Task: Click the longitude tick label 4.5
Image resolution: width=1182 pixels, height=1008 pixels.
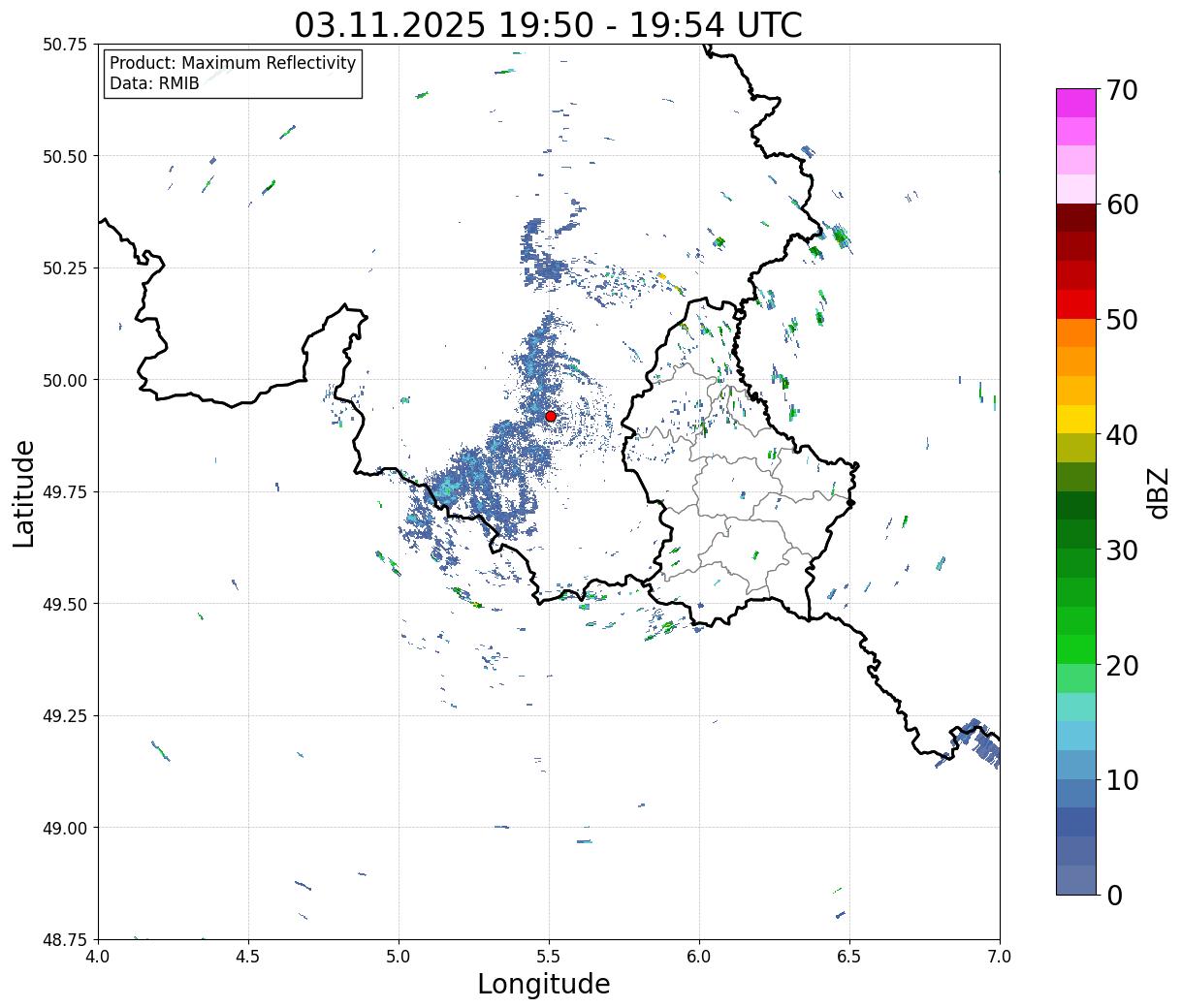Action: coord(248,956)
